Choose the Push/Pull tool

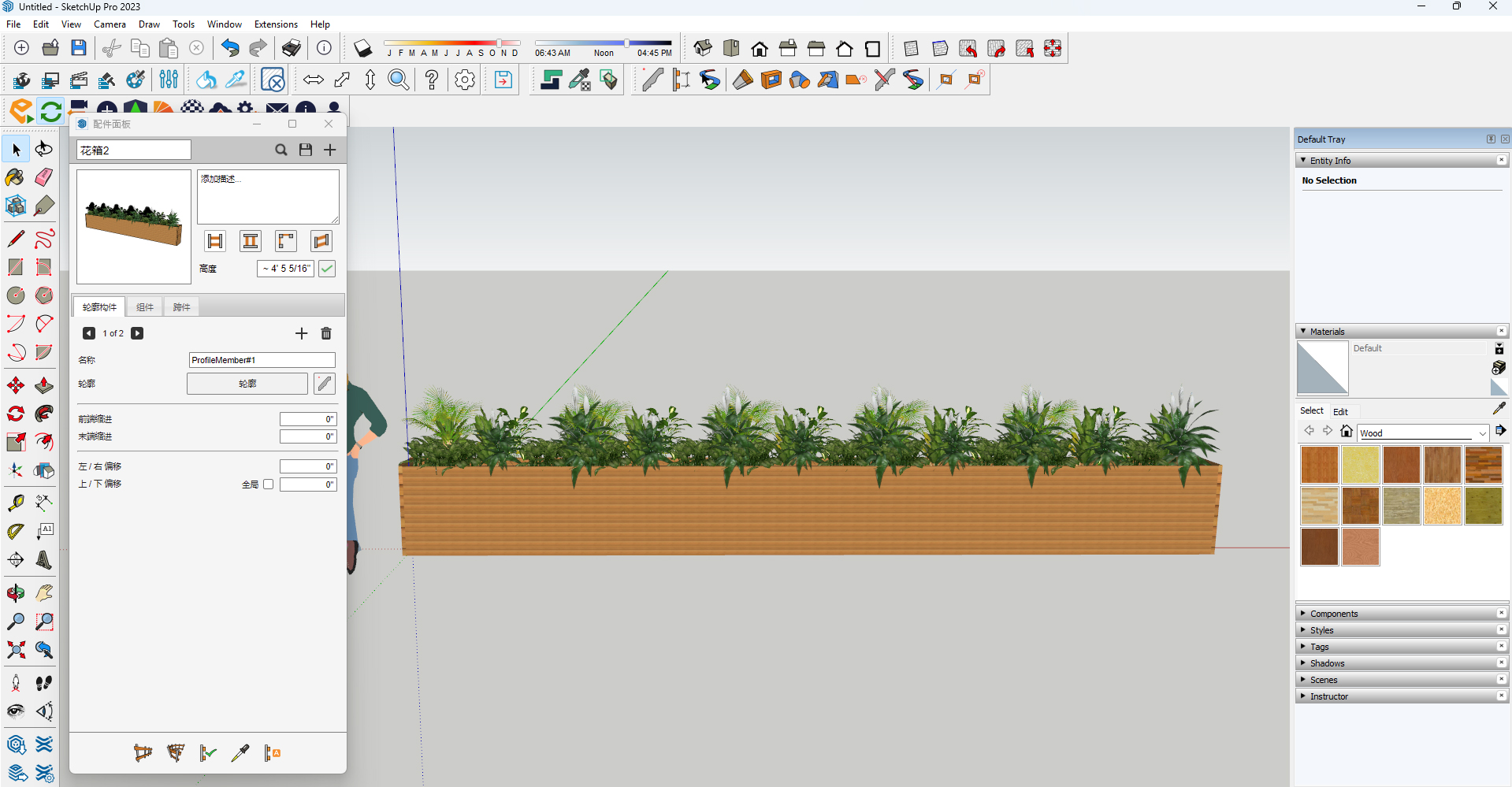pyautogui.click(x=44, y=385)
